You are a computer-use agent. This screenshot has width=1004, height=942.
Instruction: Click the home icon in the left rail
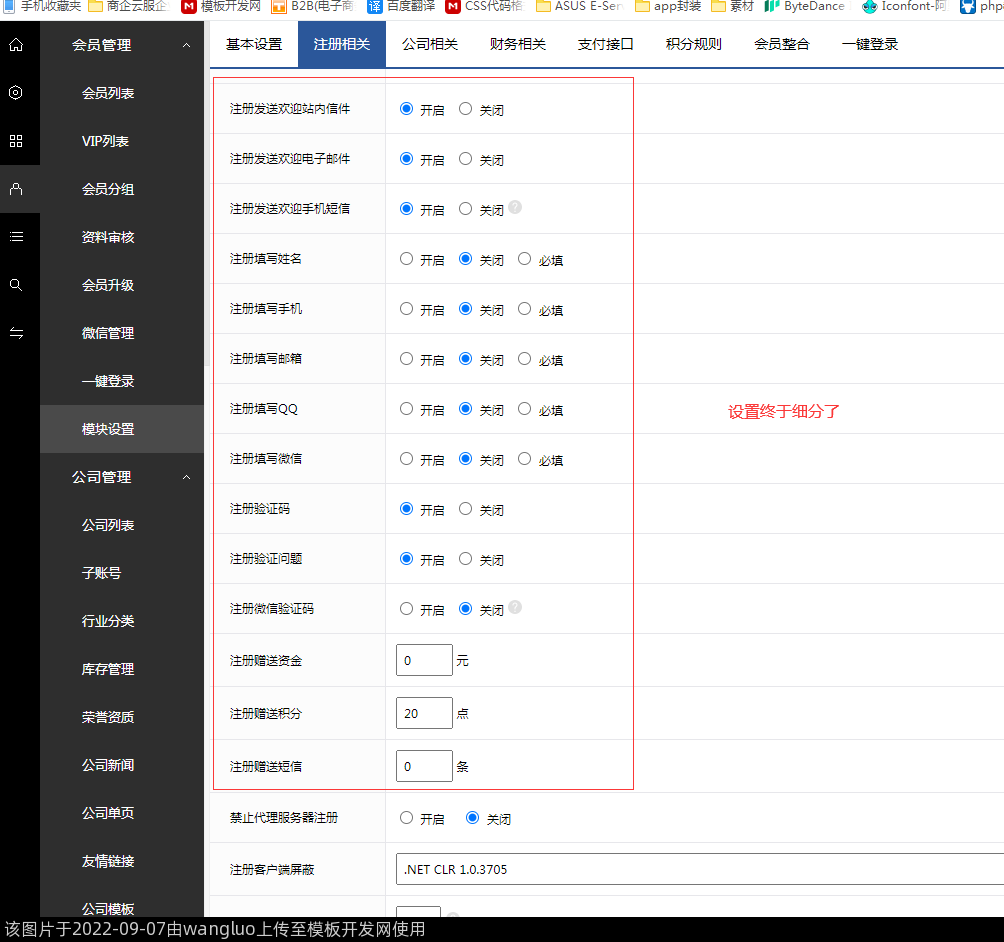point(16,45)
